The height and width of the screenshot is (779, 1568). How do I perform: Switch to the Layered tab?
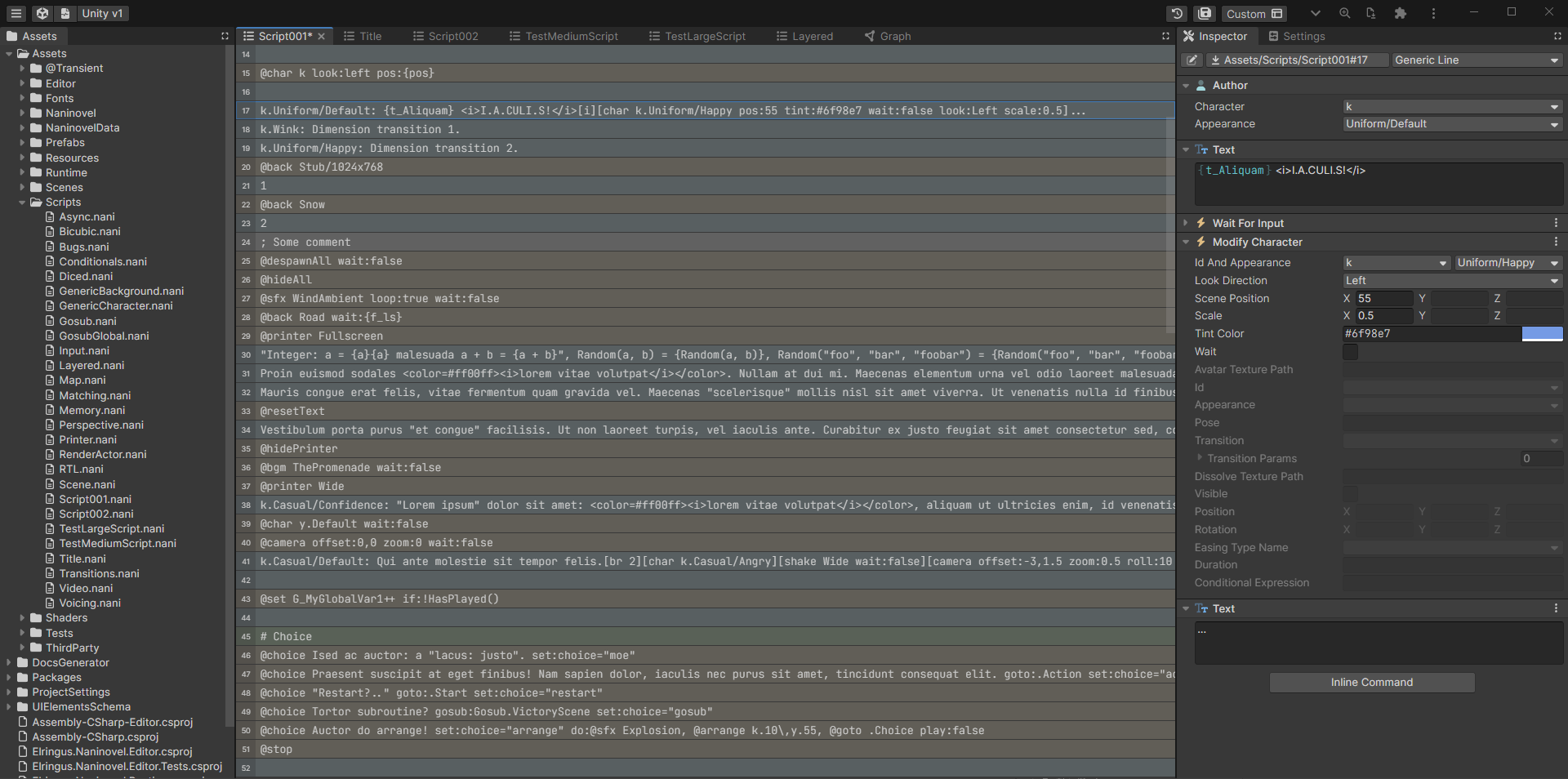point(804,36)
